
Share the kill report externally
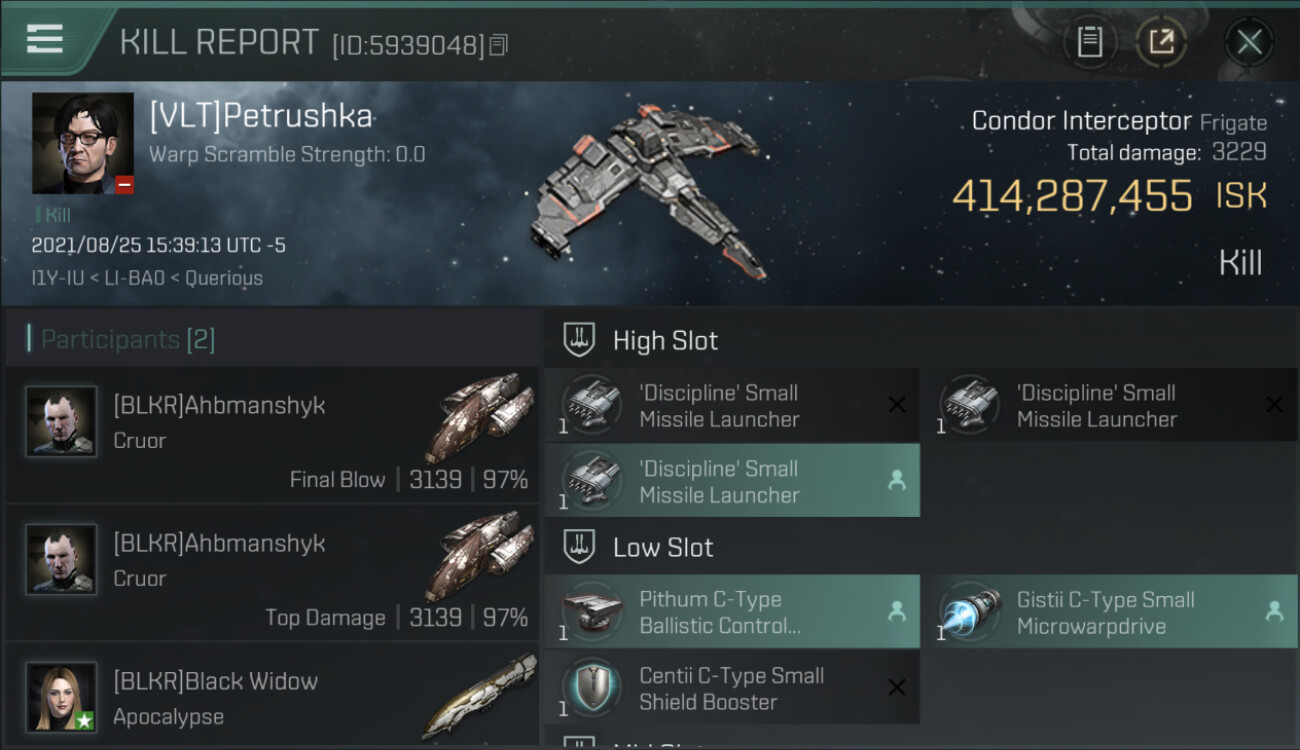pyautogui.click(x=1161, y=42)
